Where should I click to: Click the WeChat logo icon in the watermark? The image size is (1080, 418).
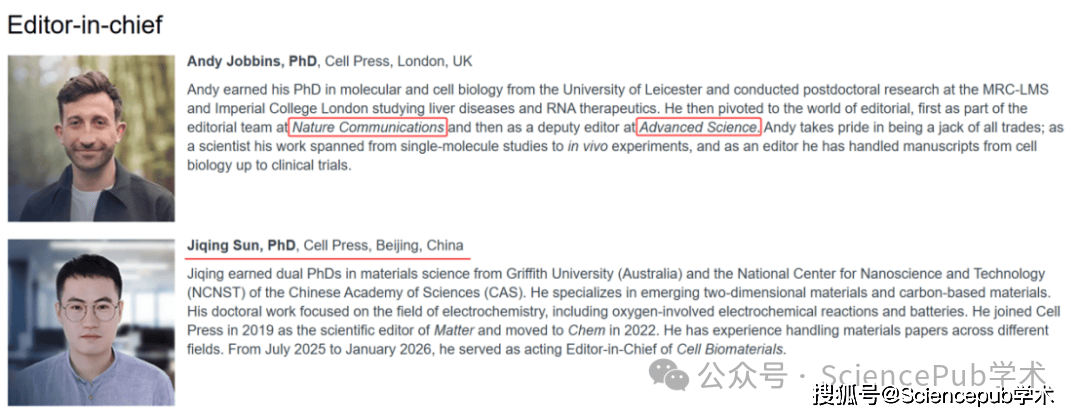669,376
